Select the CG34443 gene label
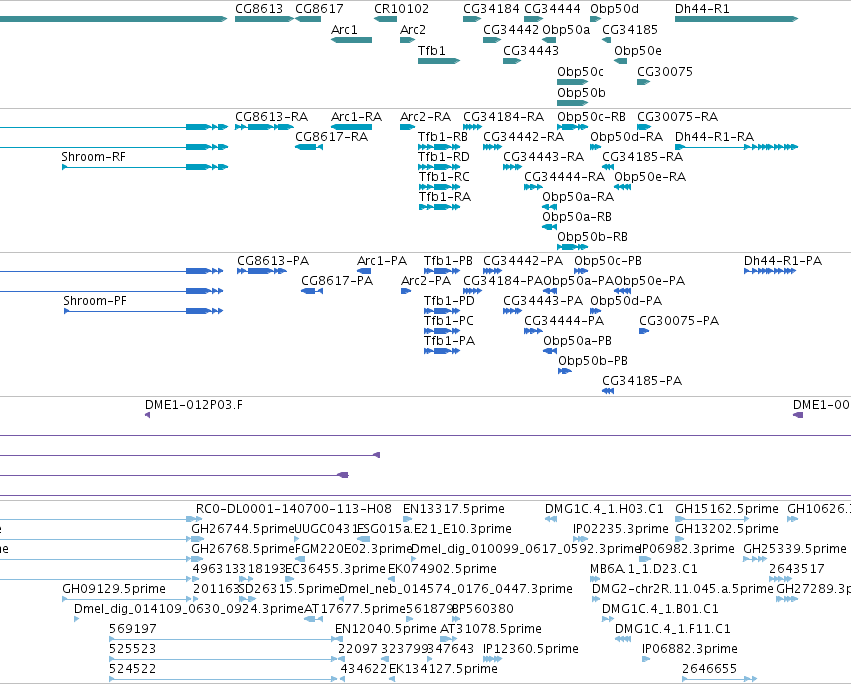Viewport: 851px width, 684px height. tap(531, 51)
